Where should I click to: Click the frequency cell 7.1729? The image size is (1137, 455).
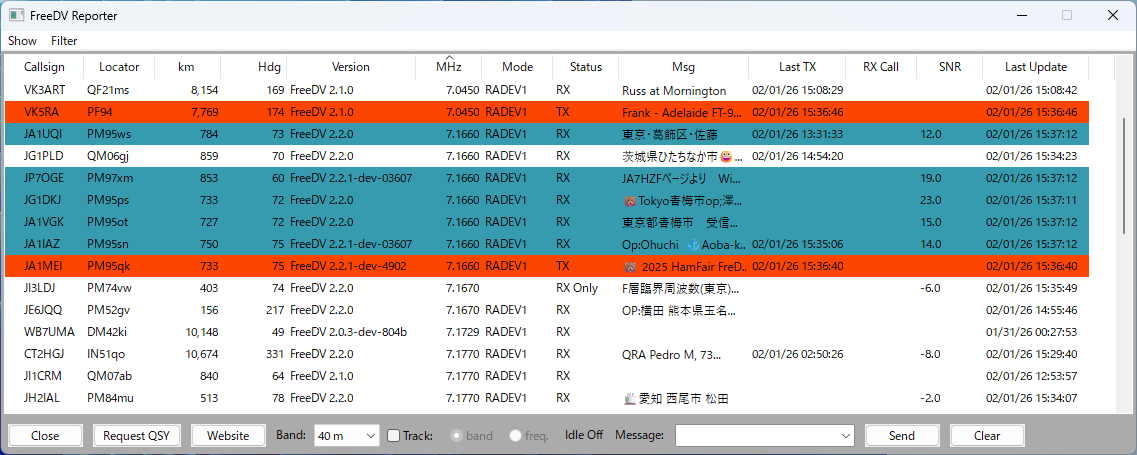pos(463,332)
